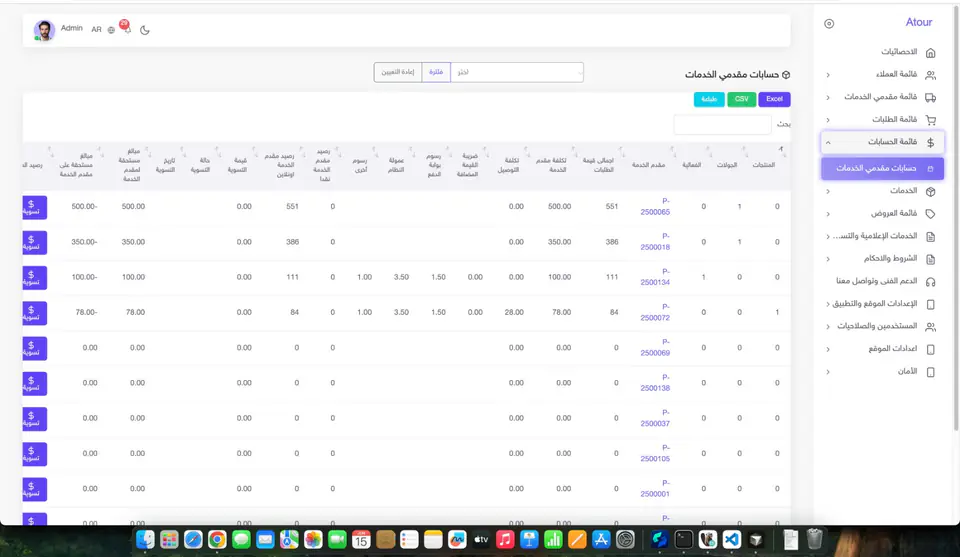Sort by اجمالي قيمة الطلبات column header
Screen dimensions: 960x557
[598, 165]
